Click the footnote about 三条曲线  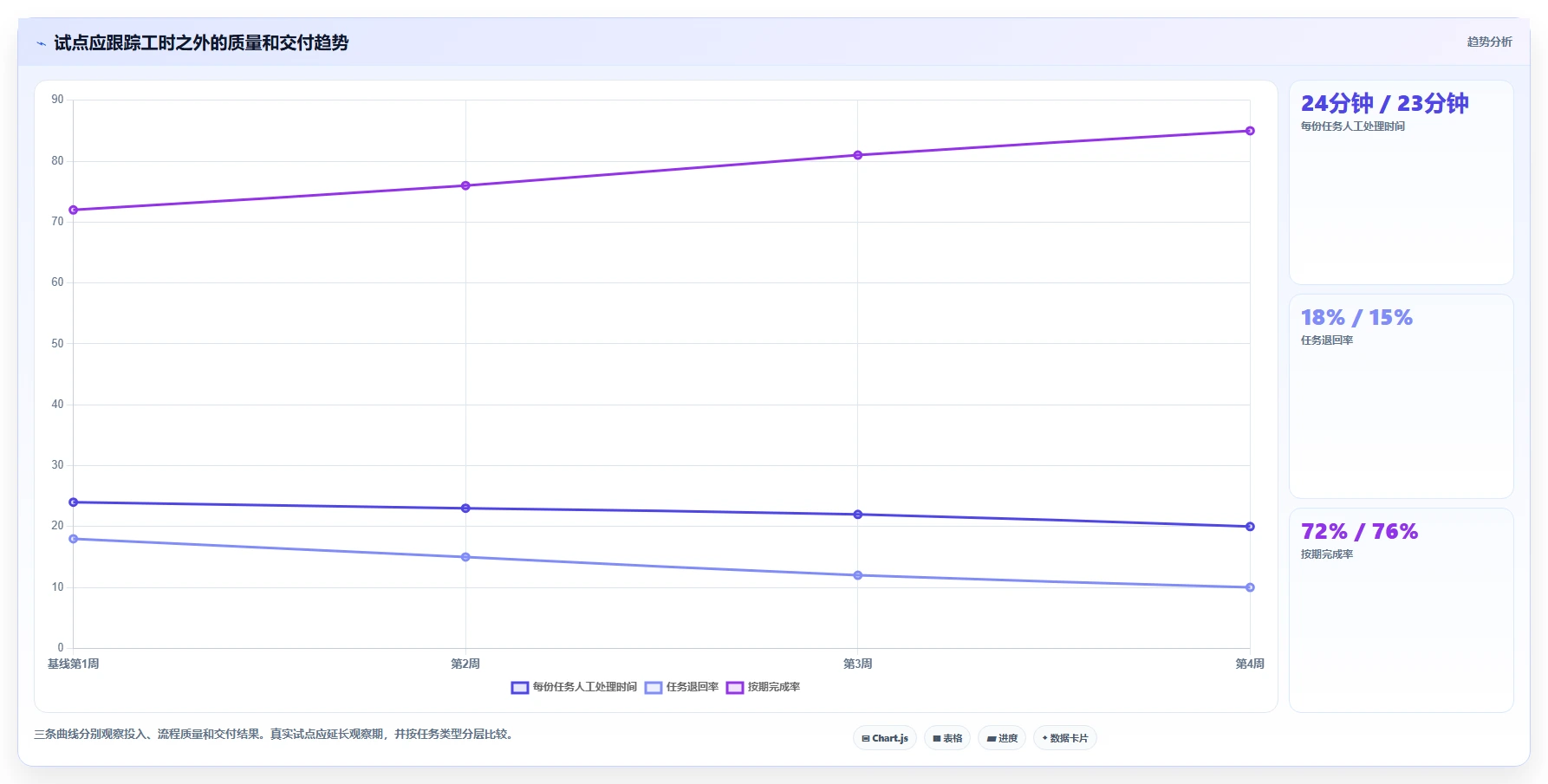[x=275, y=735]
